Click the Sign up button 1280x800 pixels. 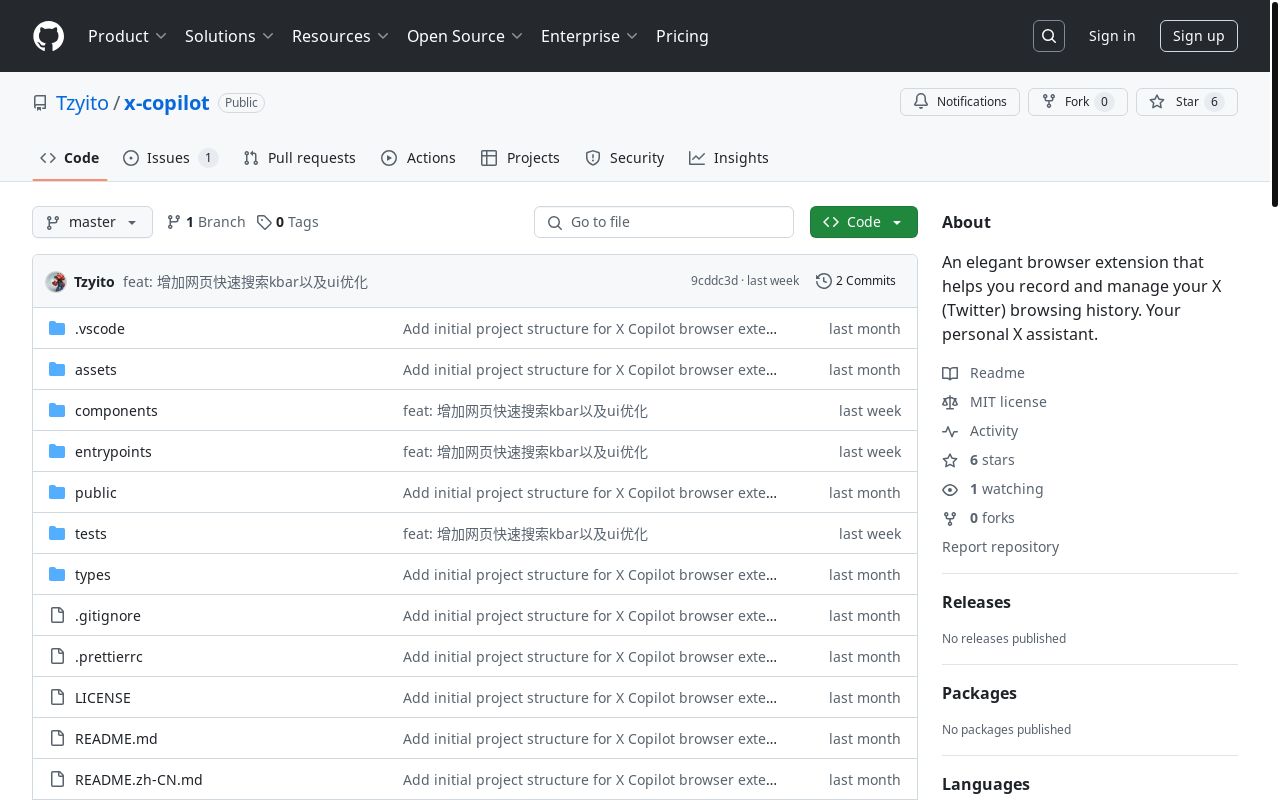[1198, 36]
